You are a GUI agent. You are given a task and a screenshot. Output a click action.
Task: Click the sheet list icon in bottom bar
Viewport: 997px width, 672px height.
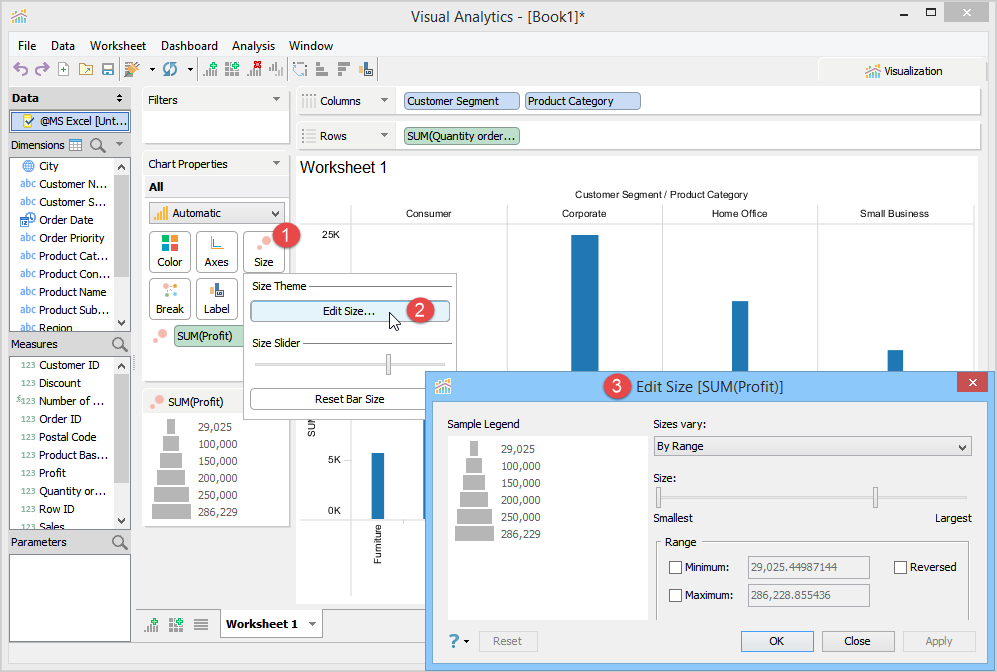201,624
